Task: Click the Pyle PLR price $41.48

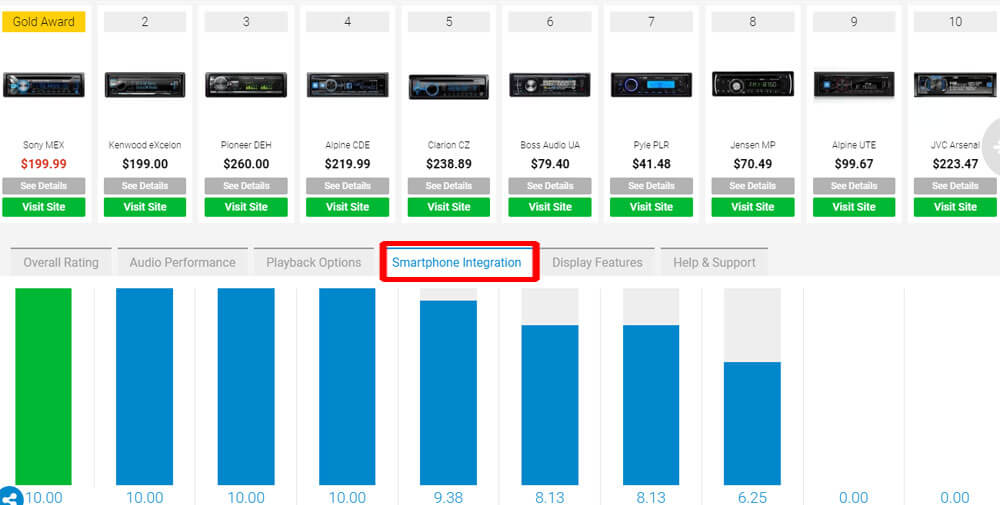Action: point(651,164)
